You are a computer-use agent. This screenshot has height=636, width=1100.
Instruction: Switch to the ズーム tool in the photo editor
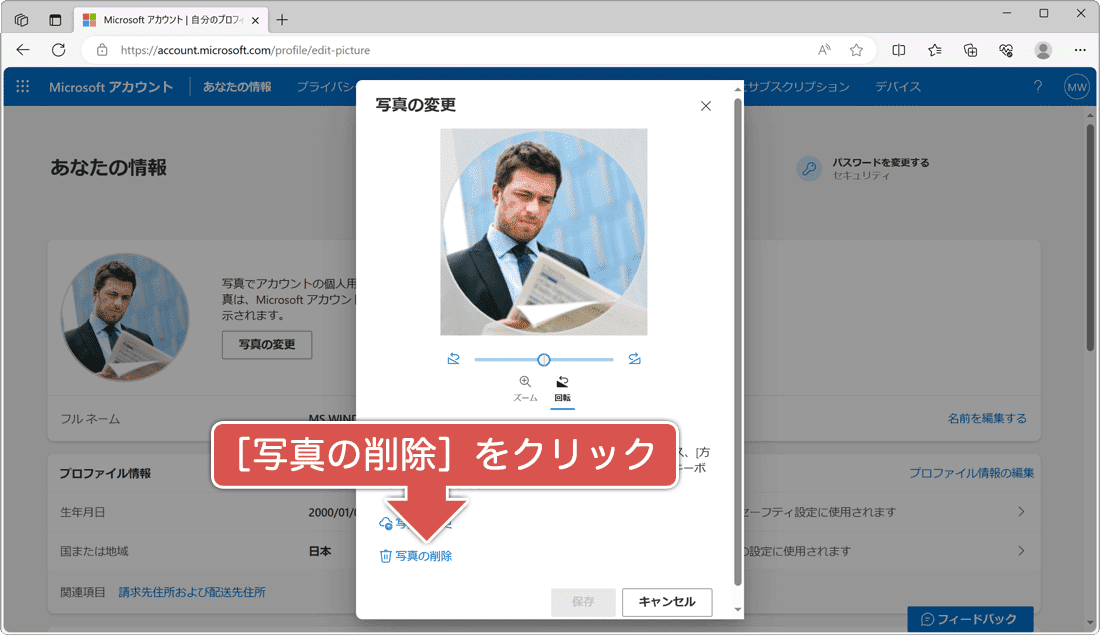click(524, 388)
